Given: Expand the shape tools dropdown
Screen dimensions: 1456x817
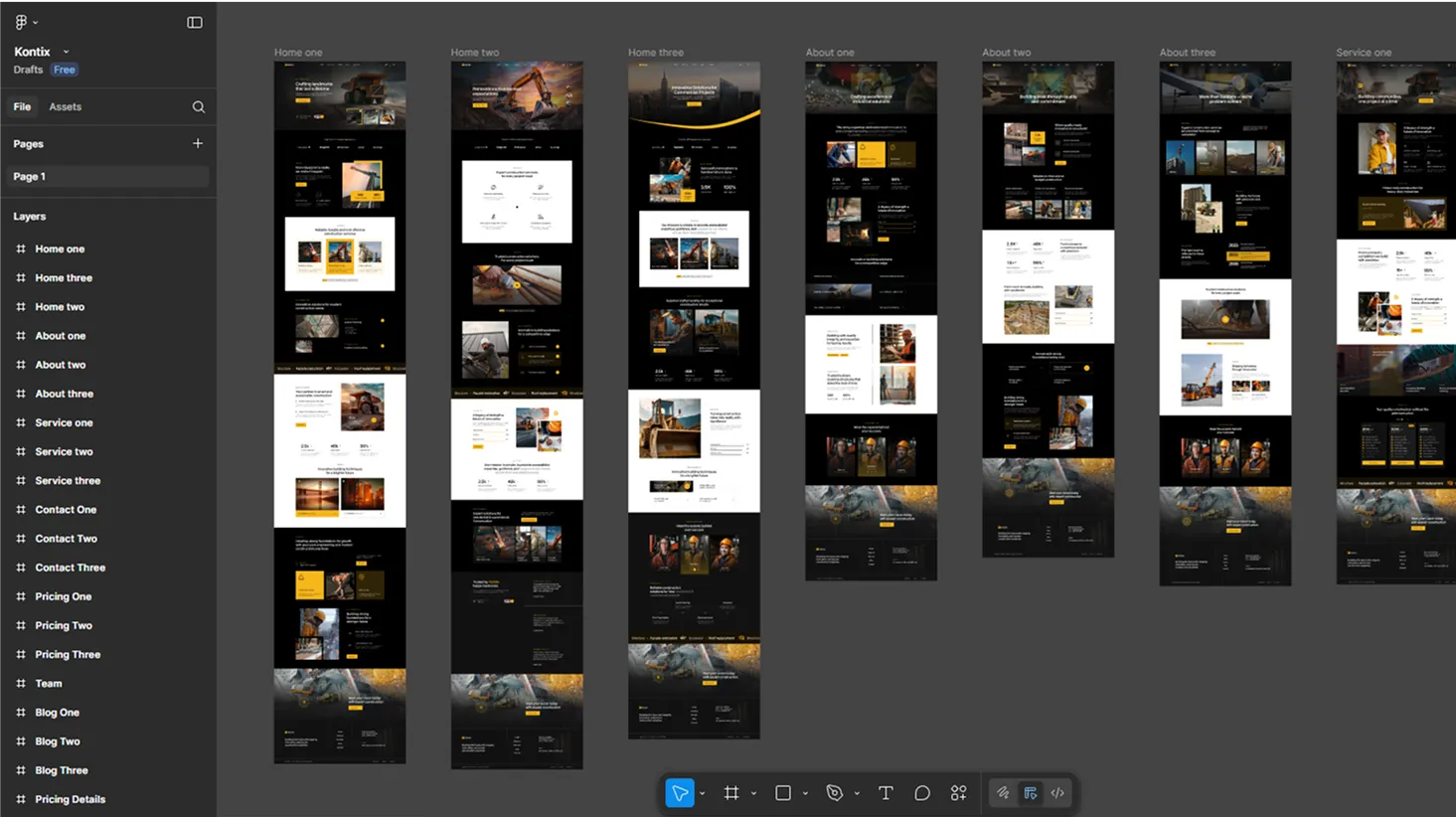Looking at the screenshot, I should pos(804,792).
